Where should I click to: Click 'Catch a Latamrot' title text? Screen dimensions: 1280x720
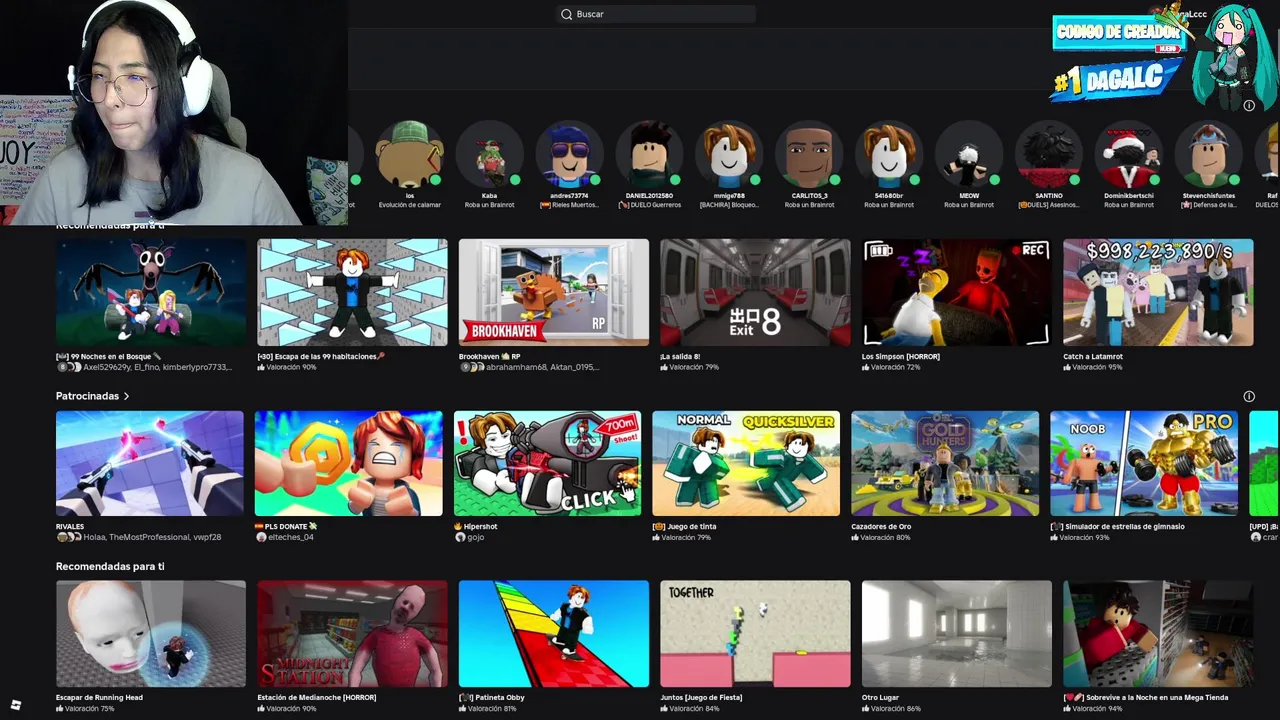click(1093, 356)
